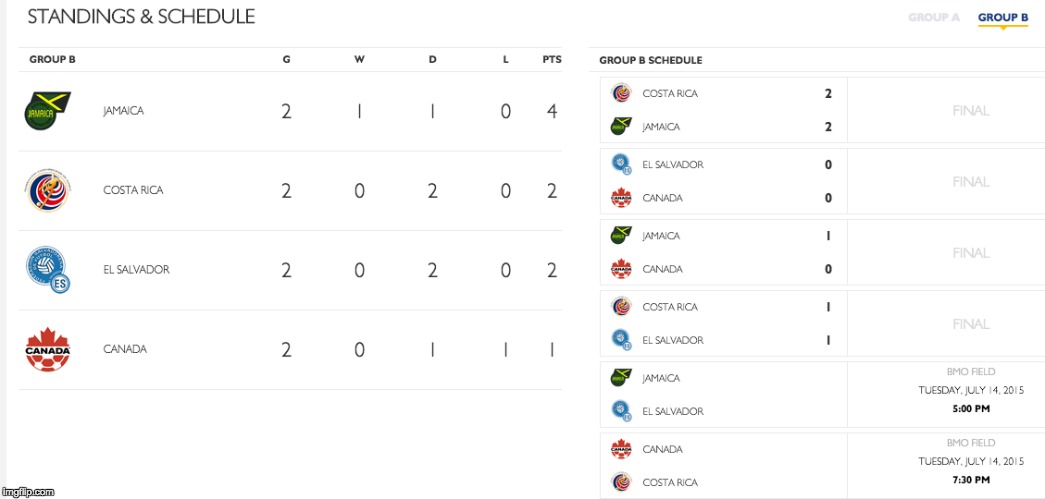The image size is (1045, 499).
Task: Click the PTS column header
Action: (x=552, y=60)
